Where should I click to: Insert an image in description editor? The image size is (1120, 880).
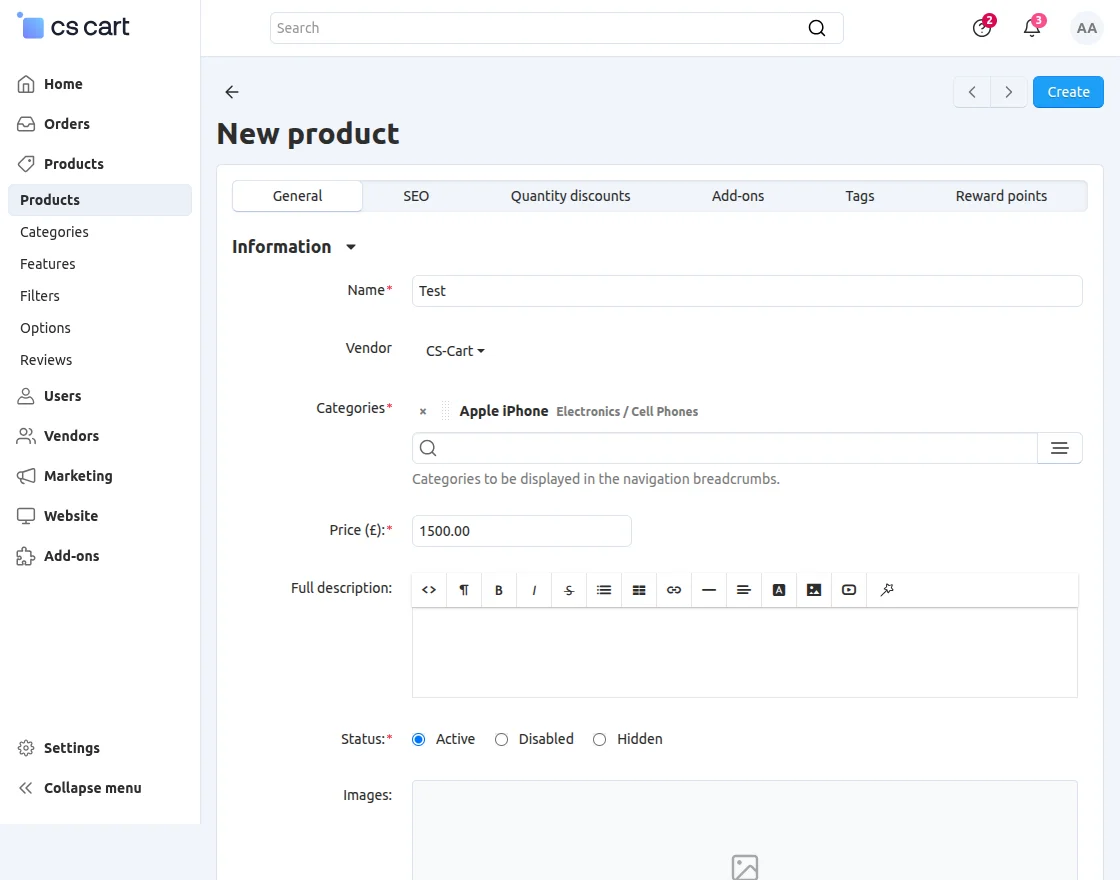814,590
